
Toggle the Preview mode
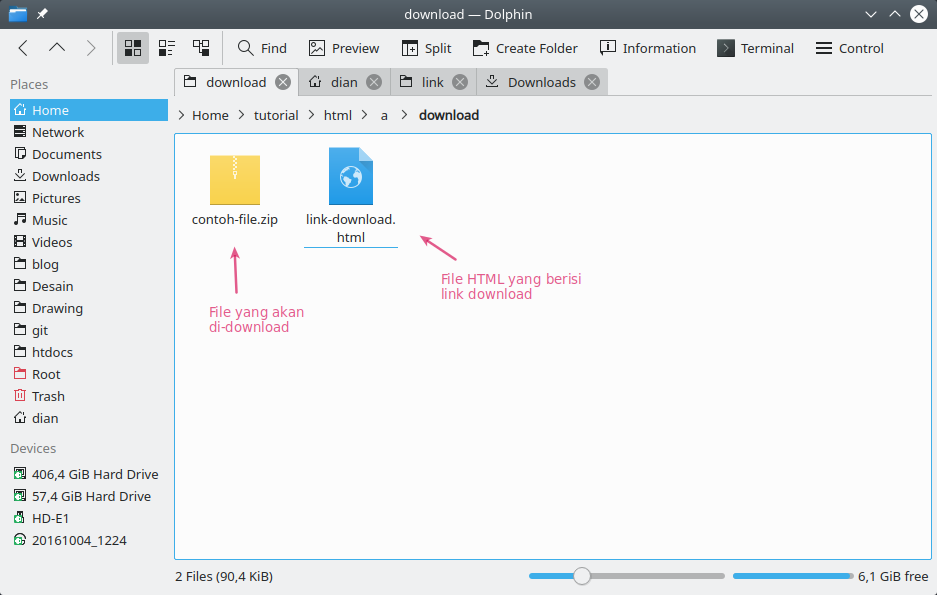pos(343,47)
